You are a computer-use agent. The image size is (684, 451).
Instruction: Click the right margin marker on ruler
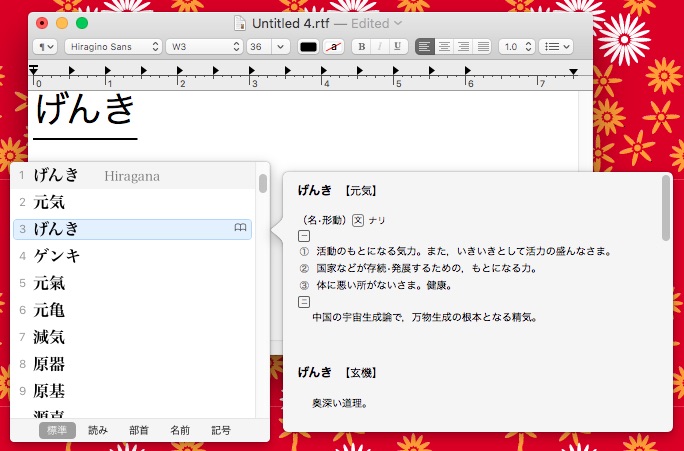pos(574,72)
